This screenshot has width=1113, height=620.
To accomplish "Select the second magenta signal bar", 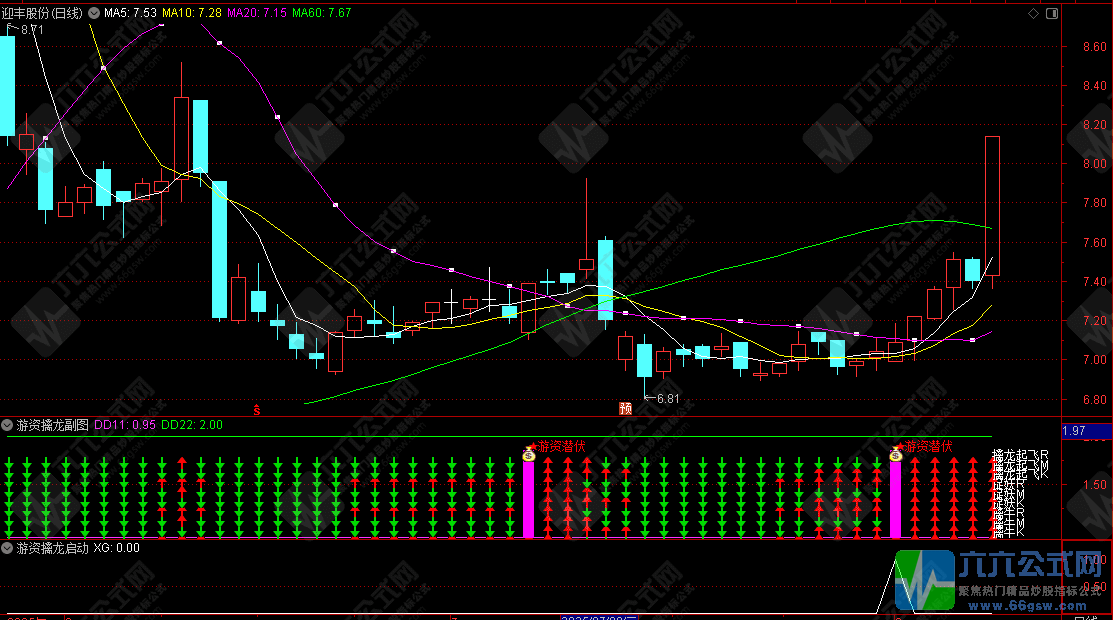I will pyautogui.click(x=895, y=499).
